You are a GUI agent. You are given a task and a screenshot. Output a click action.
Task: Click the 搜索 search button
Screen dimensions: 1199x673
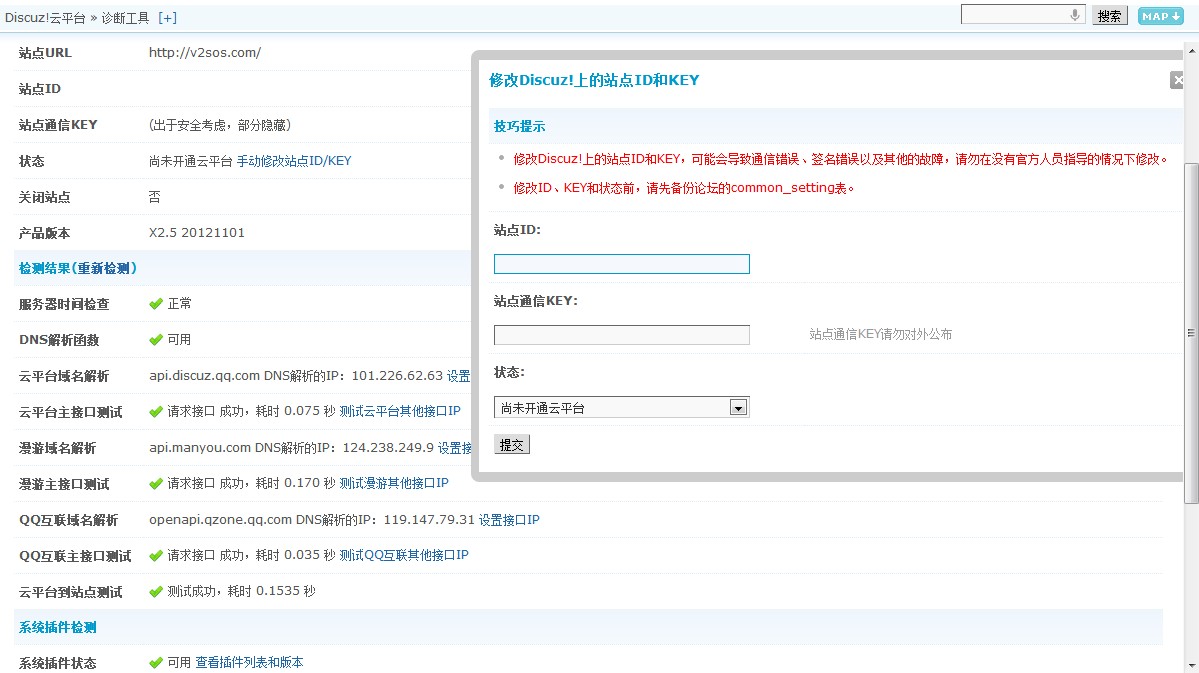(x=1110, y=16)
